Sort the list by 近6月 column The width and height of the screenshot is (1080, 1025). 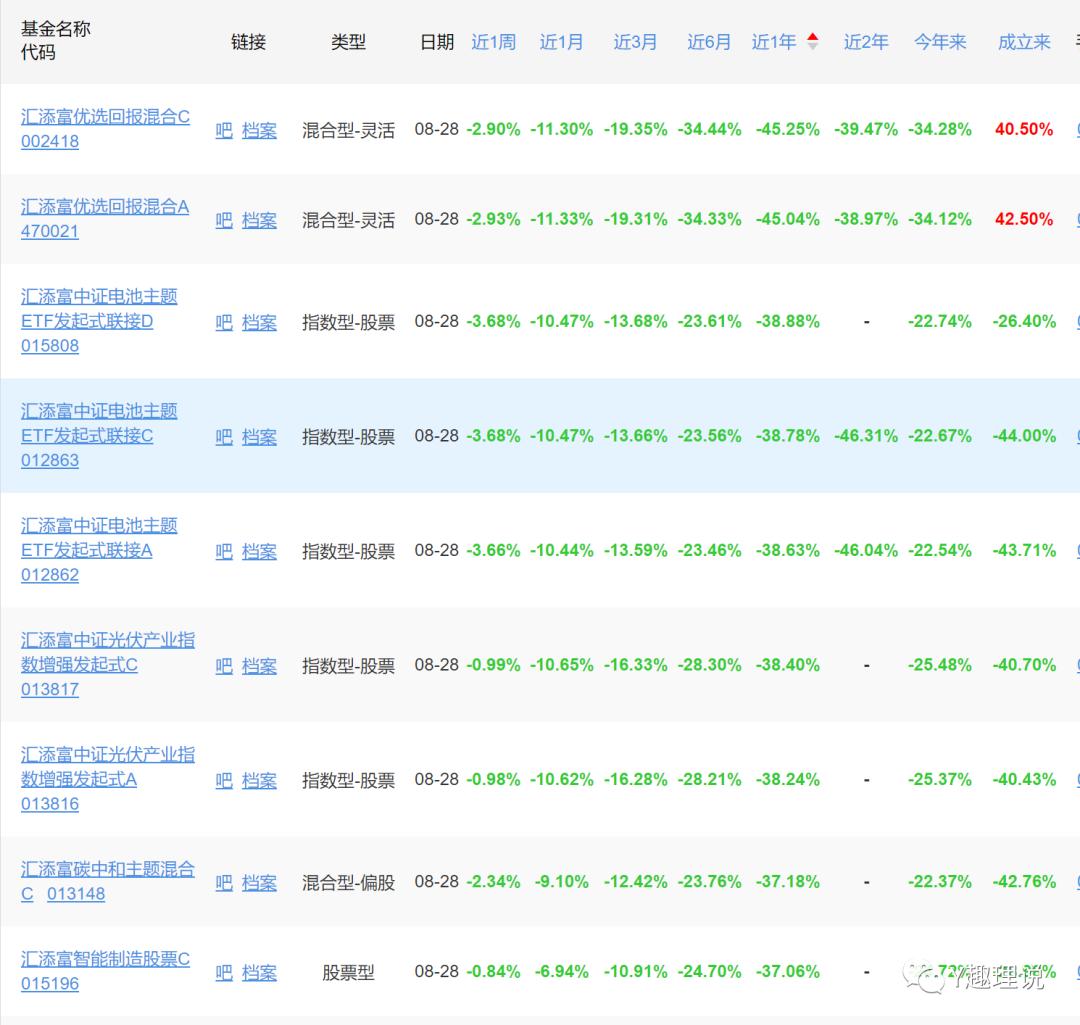(709, 42)
